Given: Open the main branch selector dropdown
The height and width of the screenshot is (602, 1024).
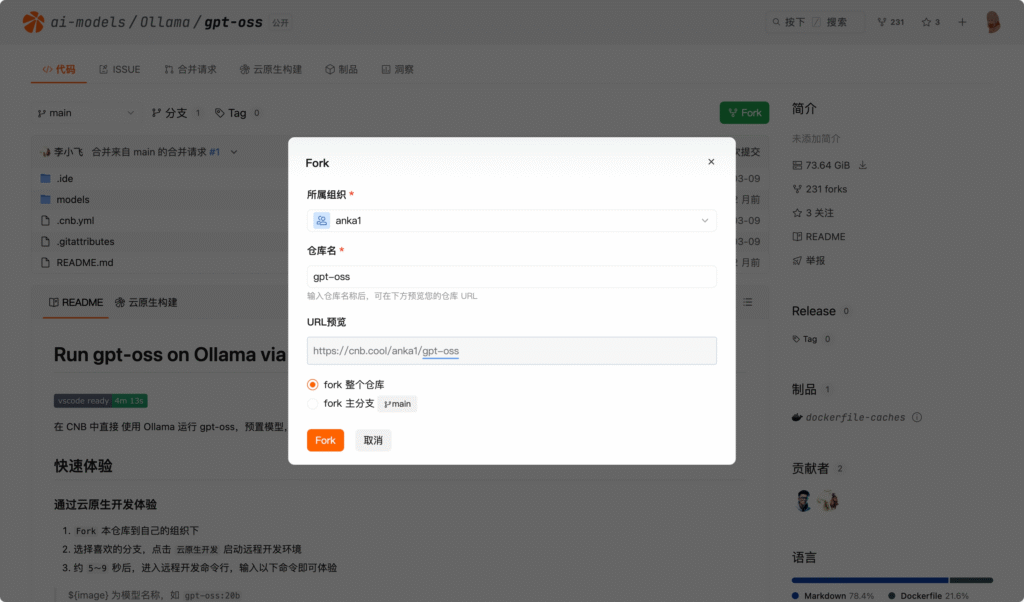Looking at the screenshot, I should tap(85, 113).
